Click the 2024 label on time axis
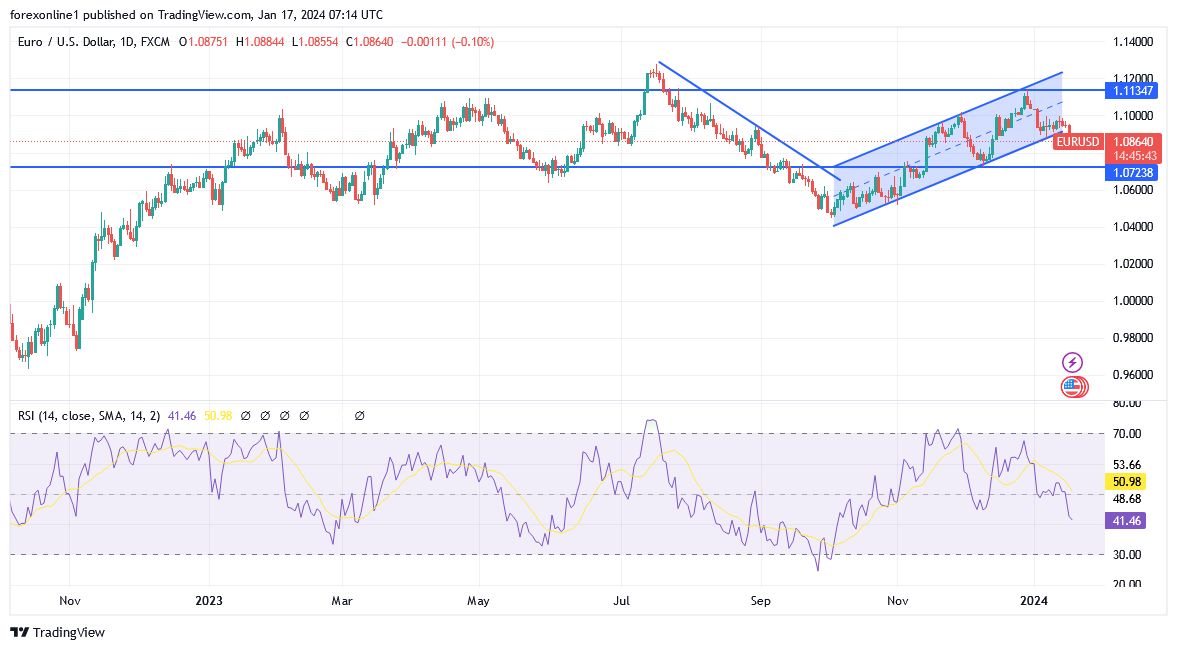 [x=1031, y=602]
